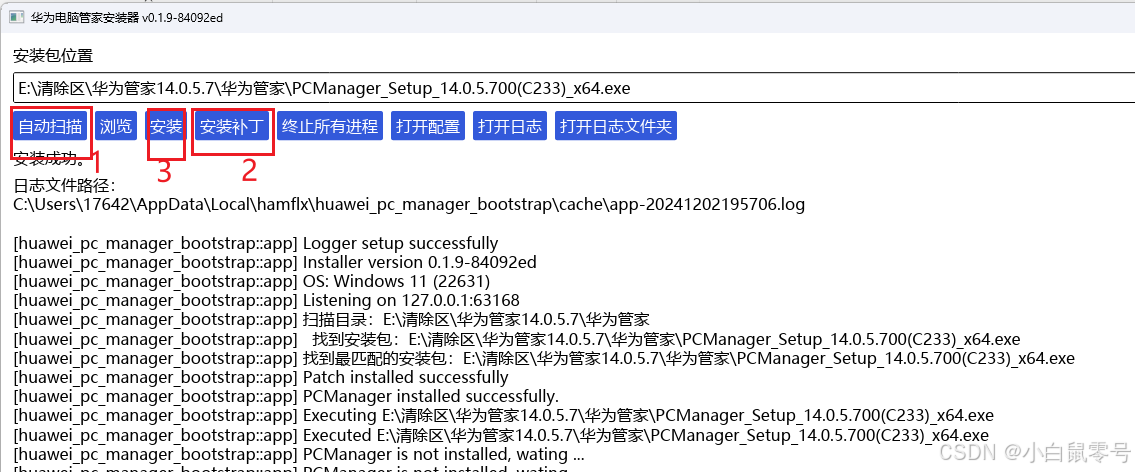
Task: Select 'Installer version 0.1.9-84092ed' log line
Action: click(x=275, y=262)
